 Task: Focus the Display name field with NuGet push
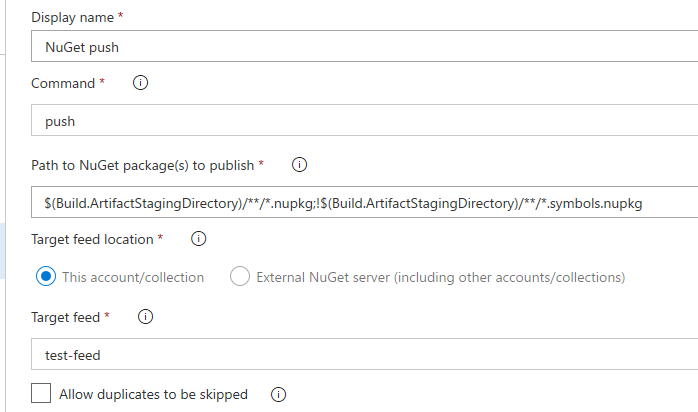point(365,46)
